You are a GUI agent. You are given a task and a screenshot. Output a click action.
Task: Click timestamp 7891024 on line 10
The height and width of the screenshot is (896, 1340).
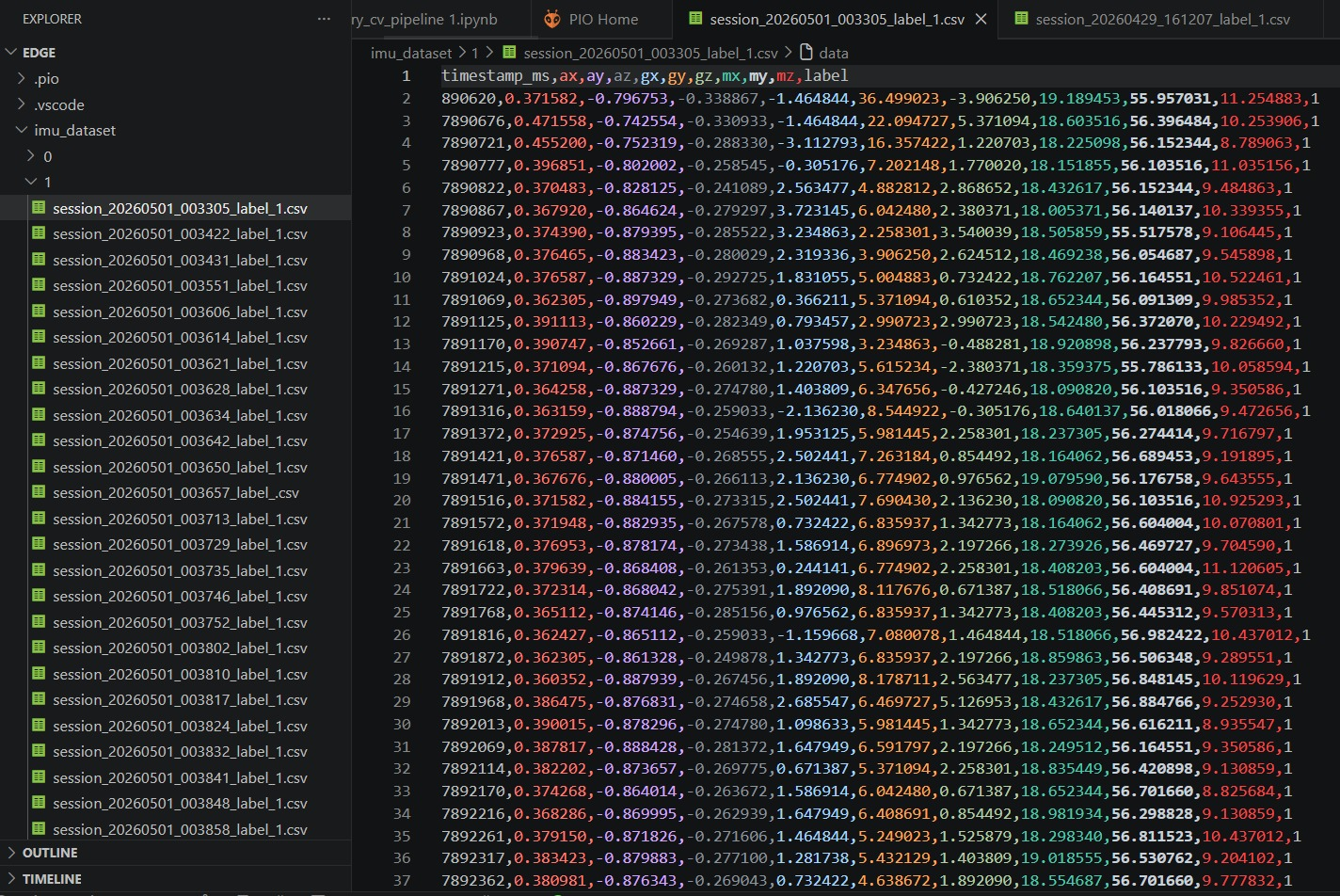click(475, 278)
